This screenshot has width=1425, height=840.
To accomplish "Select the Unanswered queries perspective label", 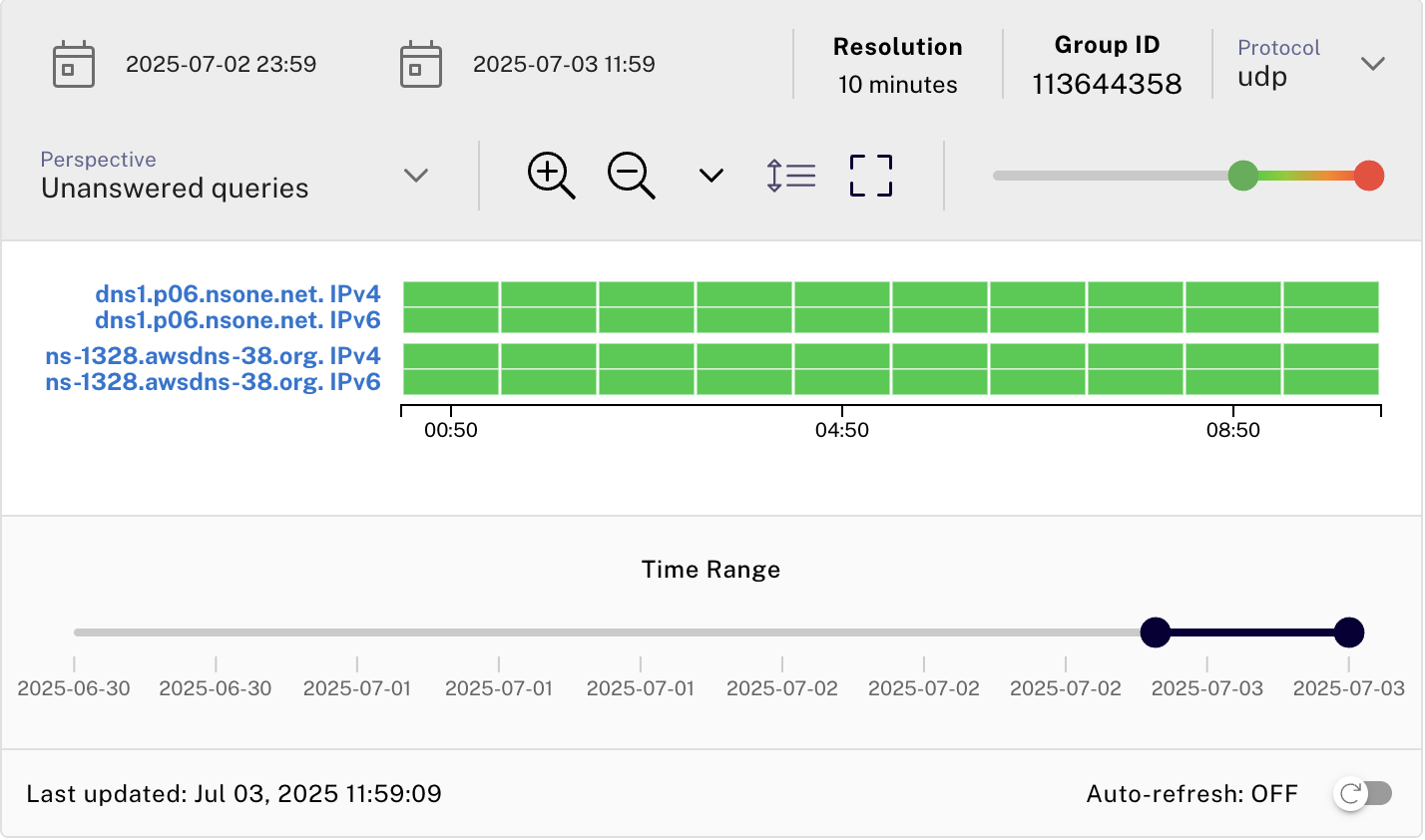I will pos(174,188).
